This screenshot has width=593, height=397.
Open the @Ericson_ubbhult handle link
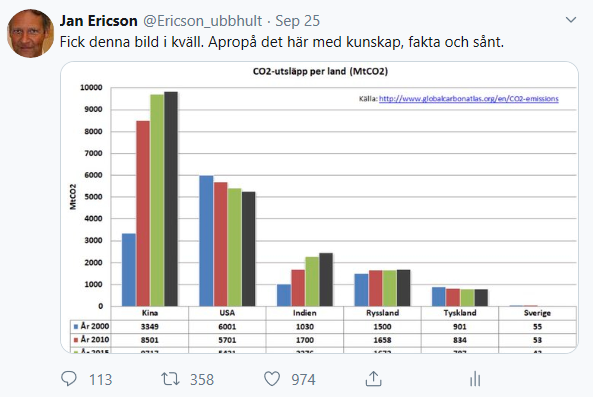pyautogui.click(x=202, y=21)
